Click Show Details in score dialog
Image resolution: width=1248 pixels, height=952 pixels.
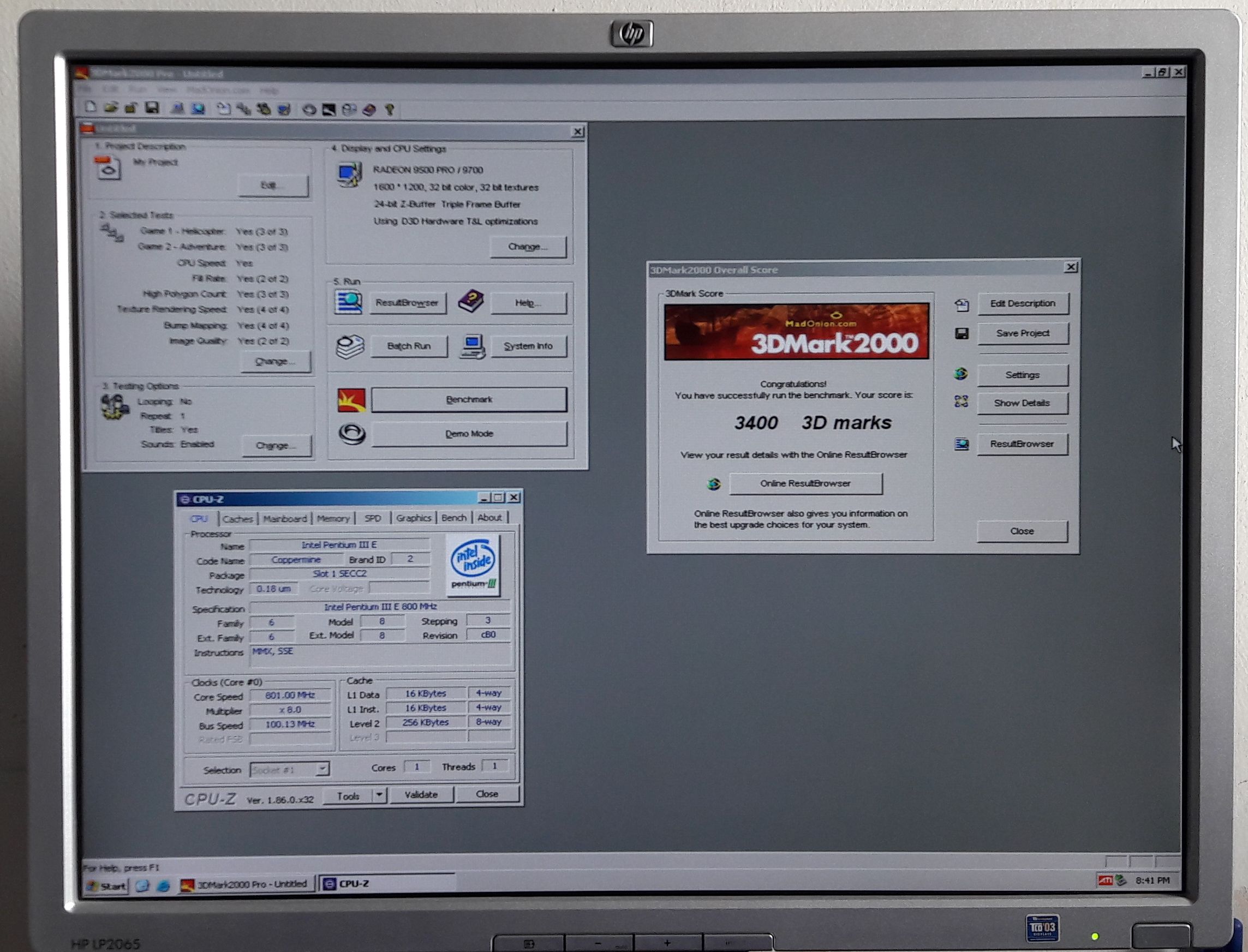1022,403
